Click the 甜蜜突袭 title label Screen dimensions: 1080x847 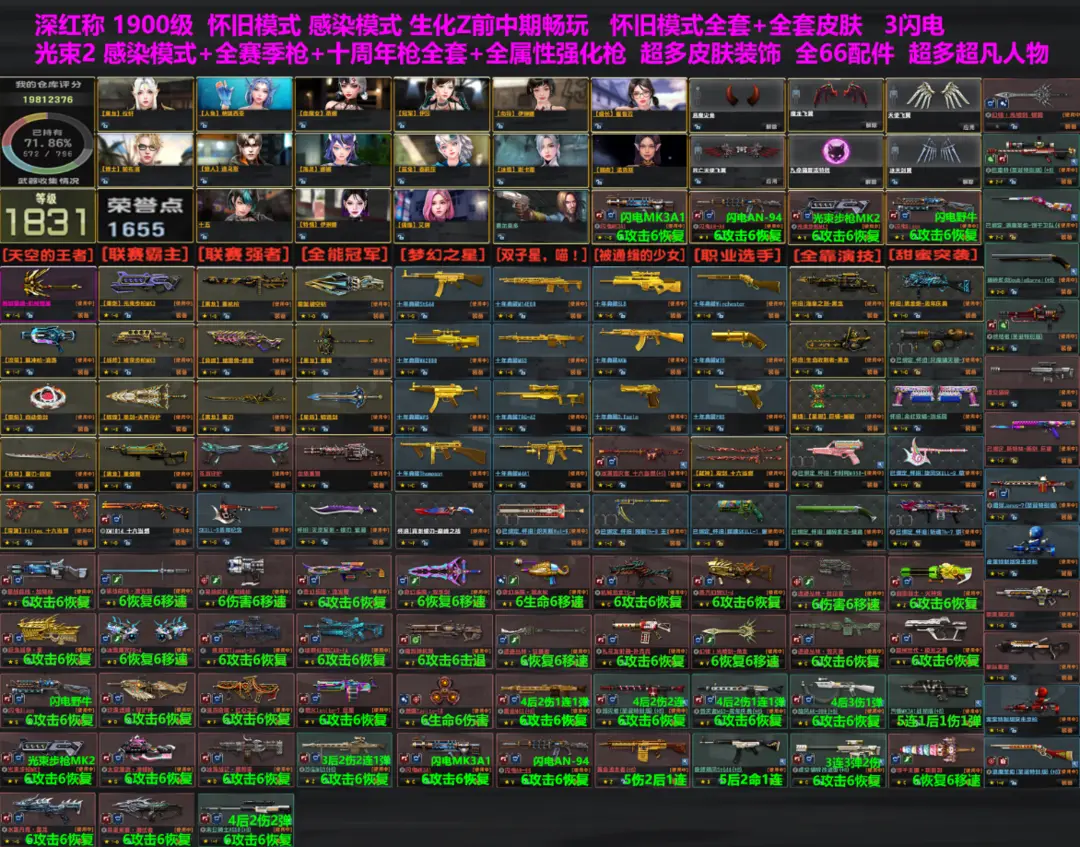tap(933, 255)
